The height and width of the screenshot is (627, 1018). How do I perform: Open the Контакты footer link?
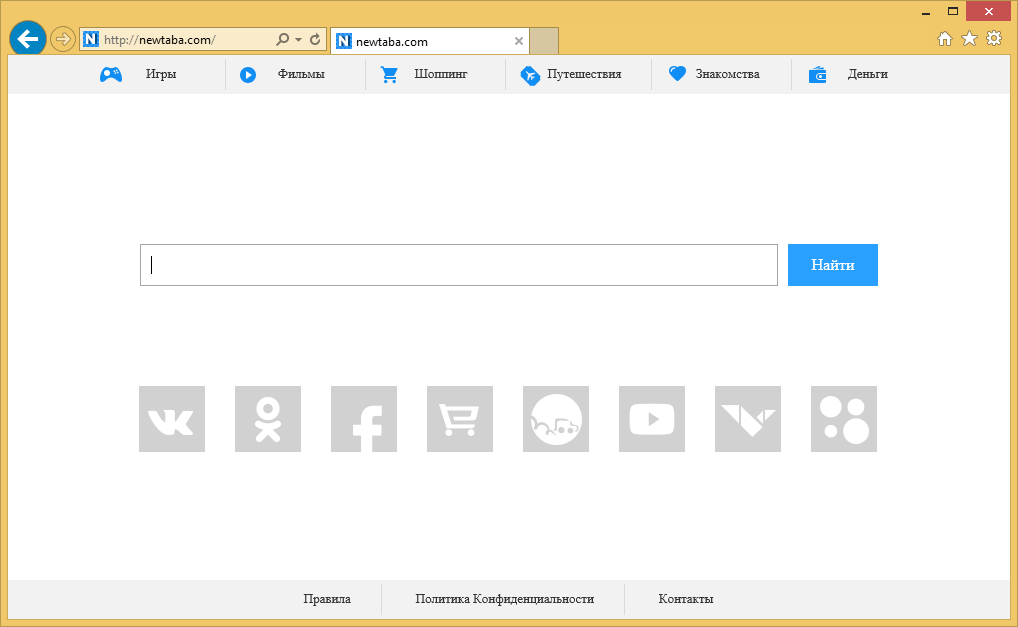point(686,599)
